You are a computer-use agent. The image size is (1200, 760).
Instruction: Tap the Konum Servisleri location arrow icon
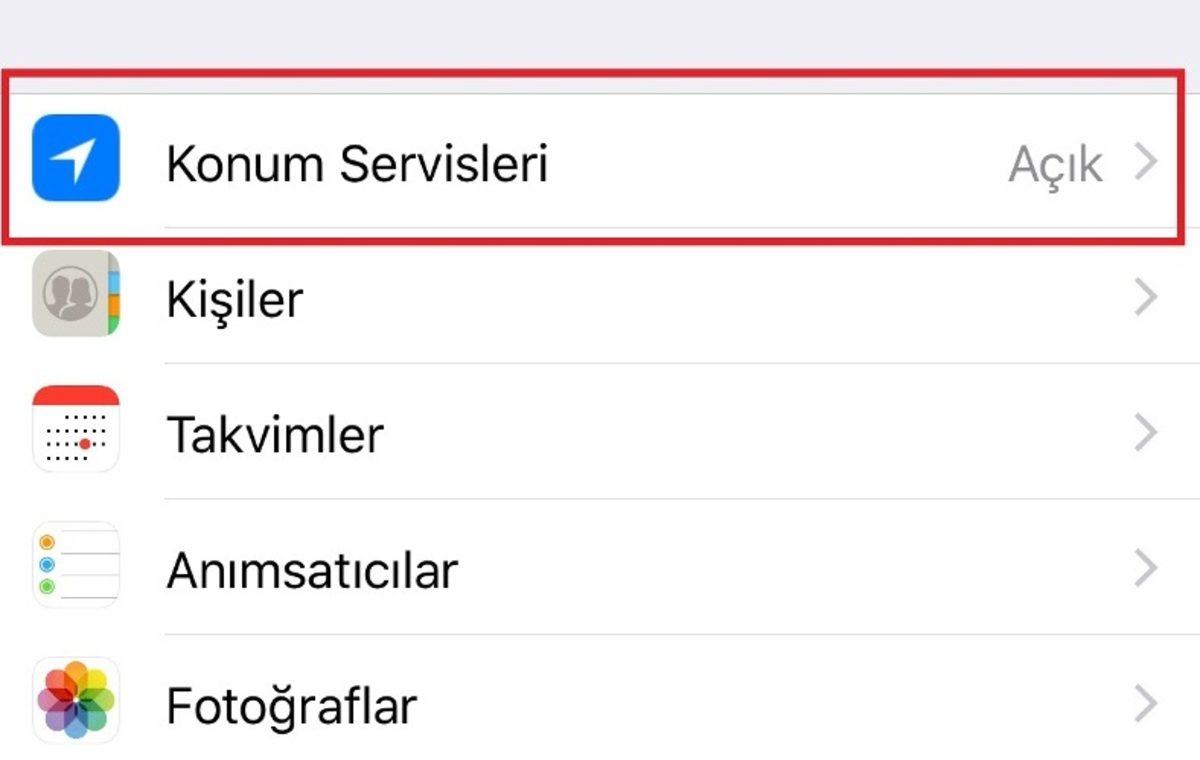pos(76,160)
